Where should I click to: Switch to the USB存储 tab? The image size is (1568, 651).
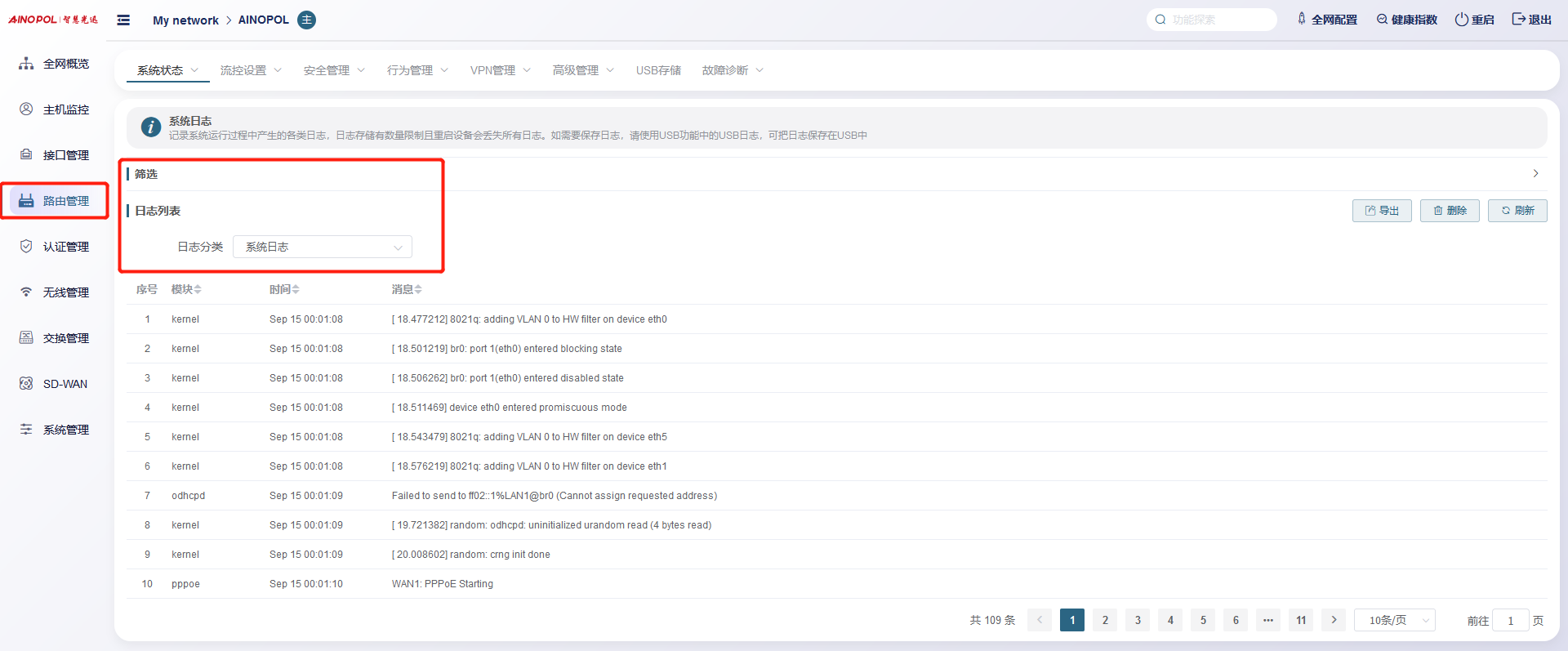pos(658,70)
